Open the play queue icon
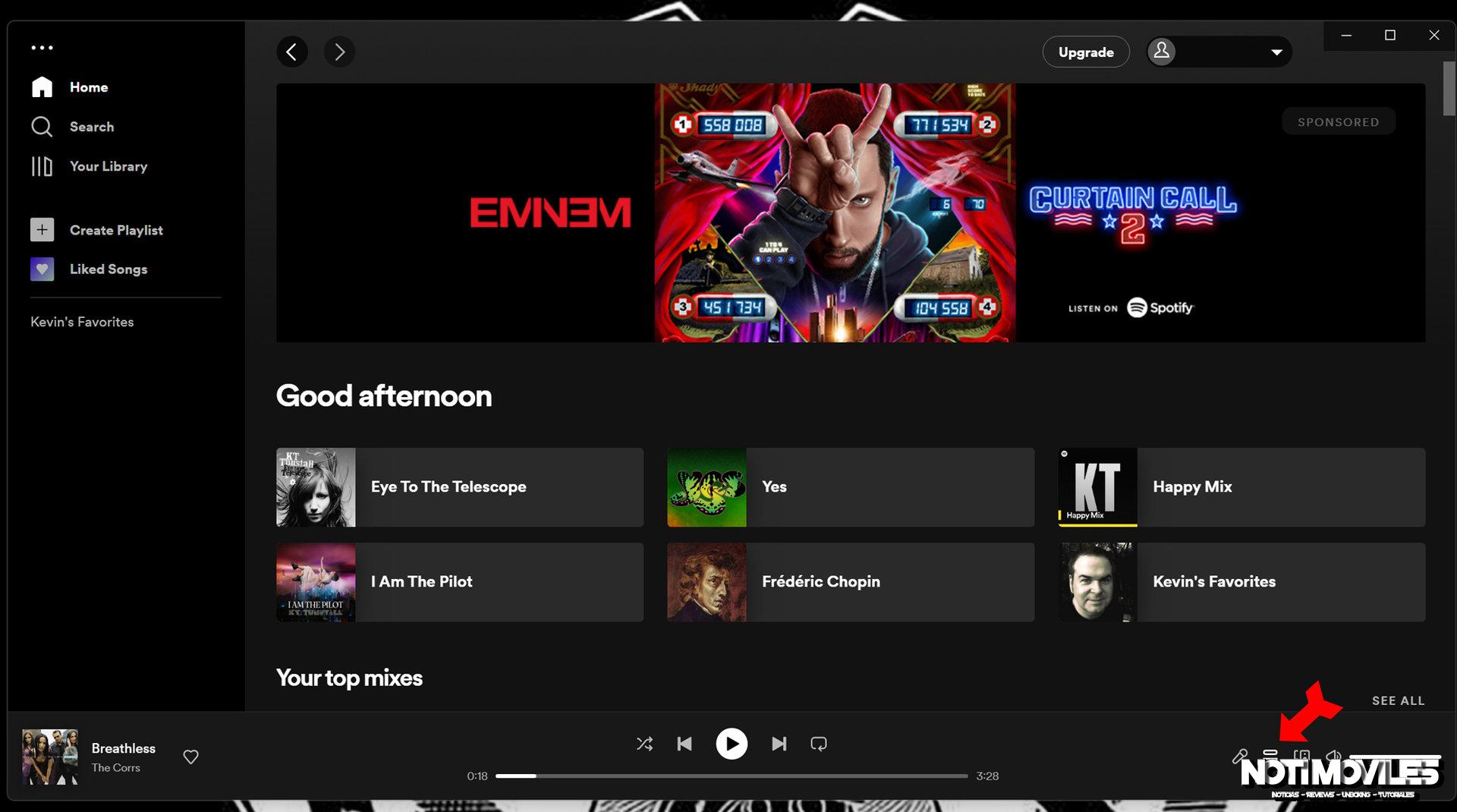Image resolution: width=1457 pixels, height=812 pixels. [x=1270, y=754]
